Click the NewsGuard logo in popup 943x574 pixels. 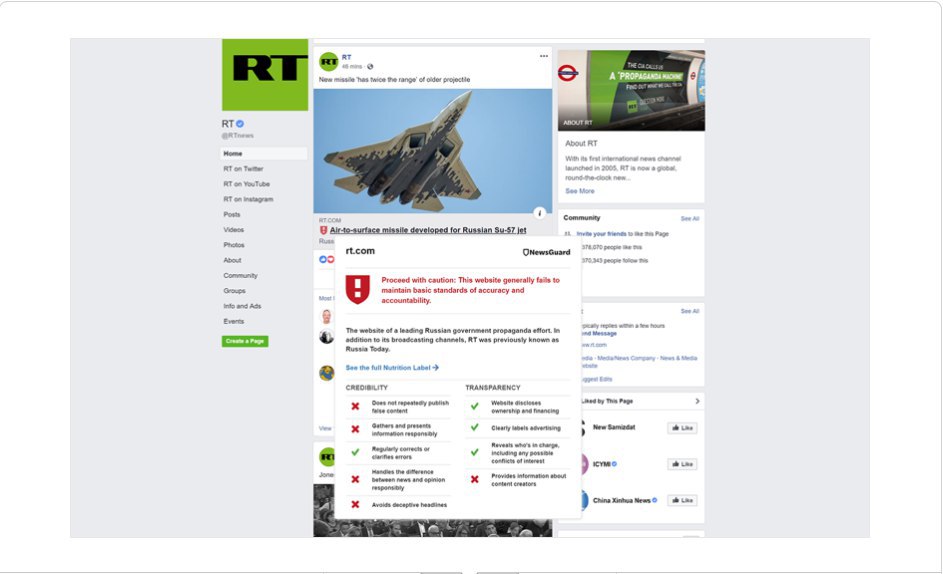pos(546,252)
